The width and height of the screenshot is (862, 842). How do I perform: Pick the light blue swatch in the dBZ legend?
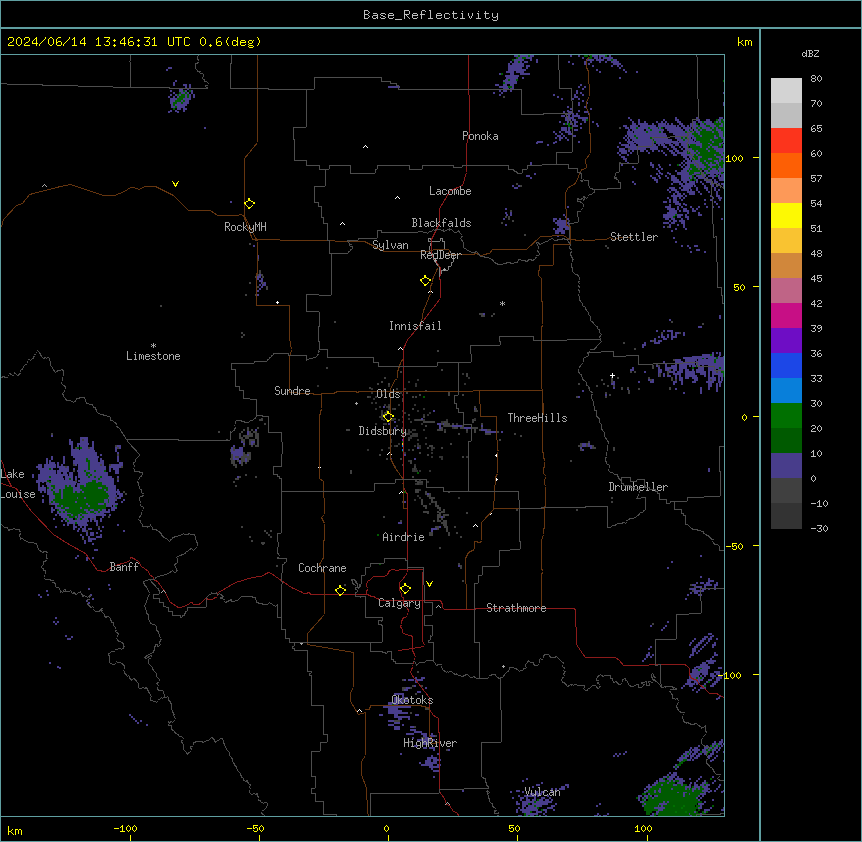click(x=786, y=390)
